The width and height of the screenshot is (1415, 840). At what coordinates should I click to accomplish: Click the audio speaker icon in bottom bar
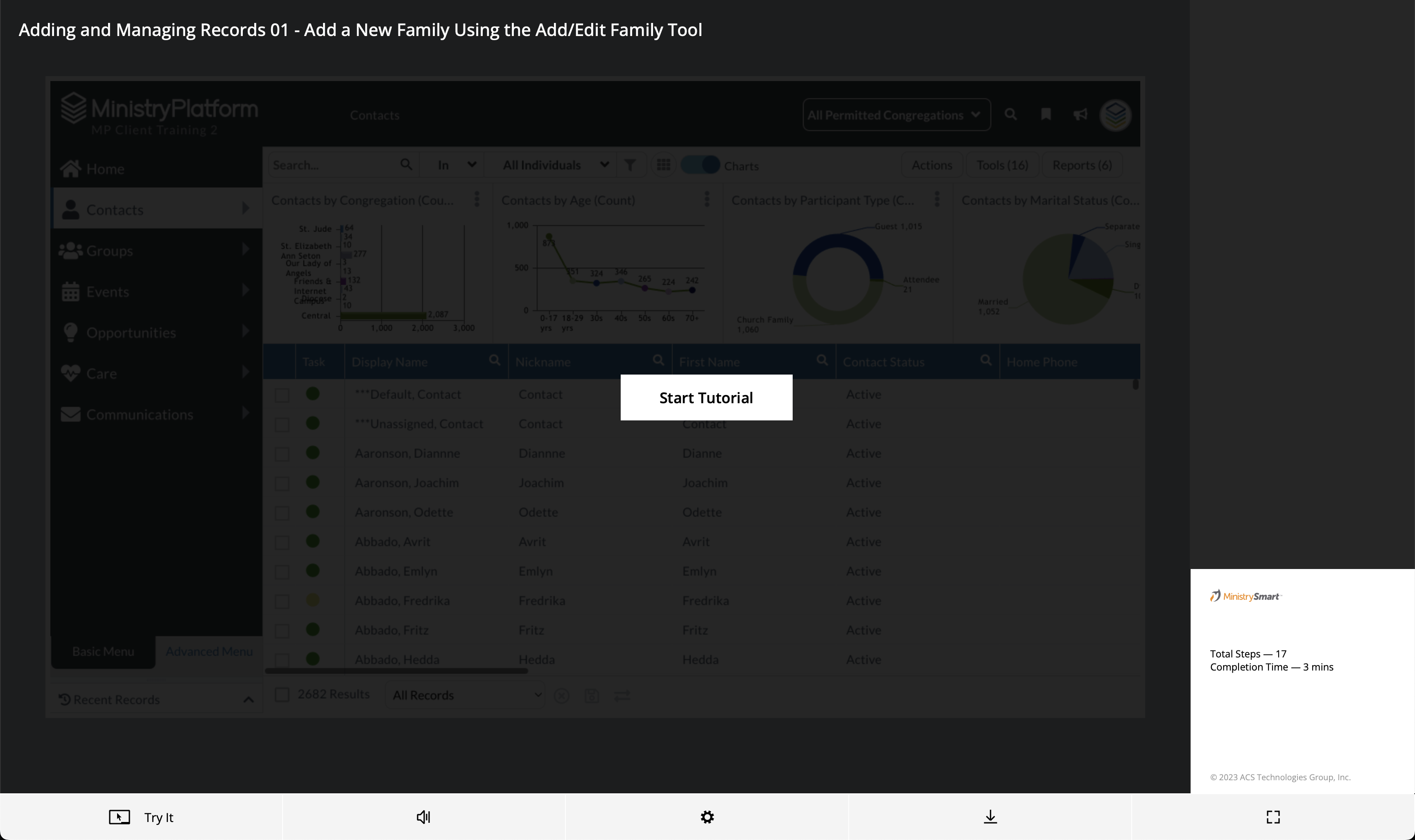(x=423, y=817)
